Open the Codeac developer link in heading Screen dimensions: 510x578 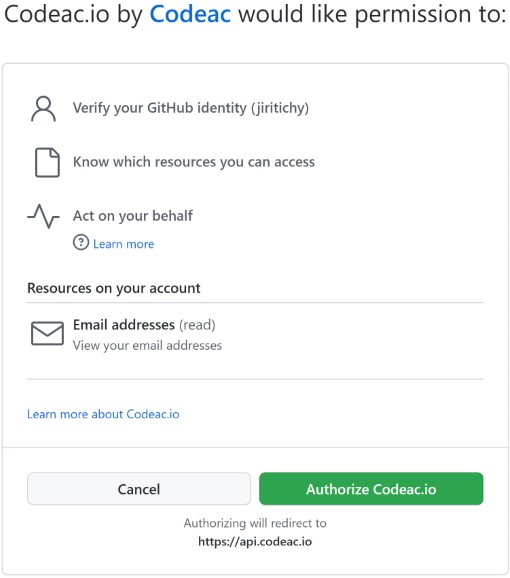pos(190,14)
